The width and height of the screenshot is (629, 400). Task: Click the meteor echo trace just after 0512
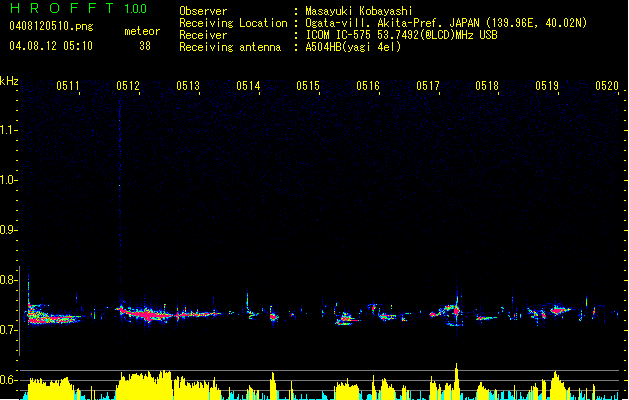tap(146, 314)
